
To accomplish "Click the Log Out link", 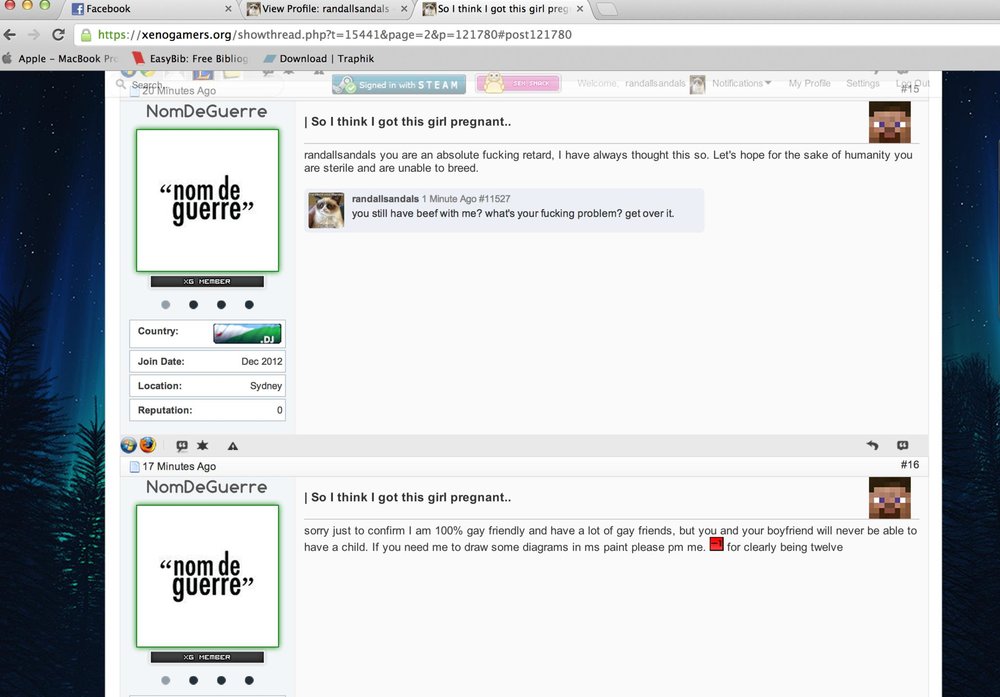I will pyautogui.click(x=913, y=84).
